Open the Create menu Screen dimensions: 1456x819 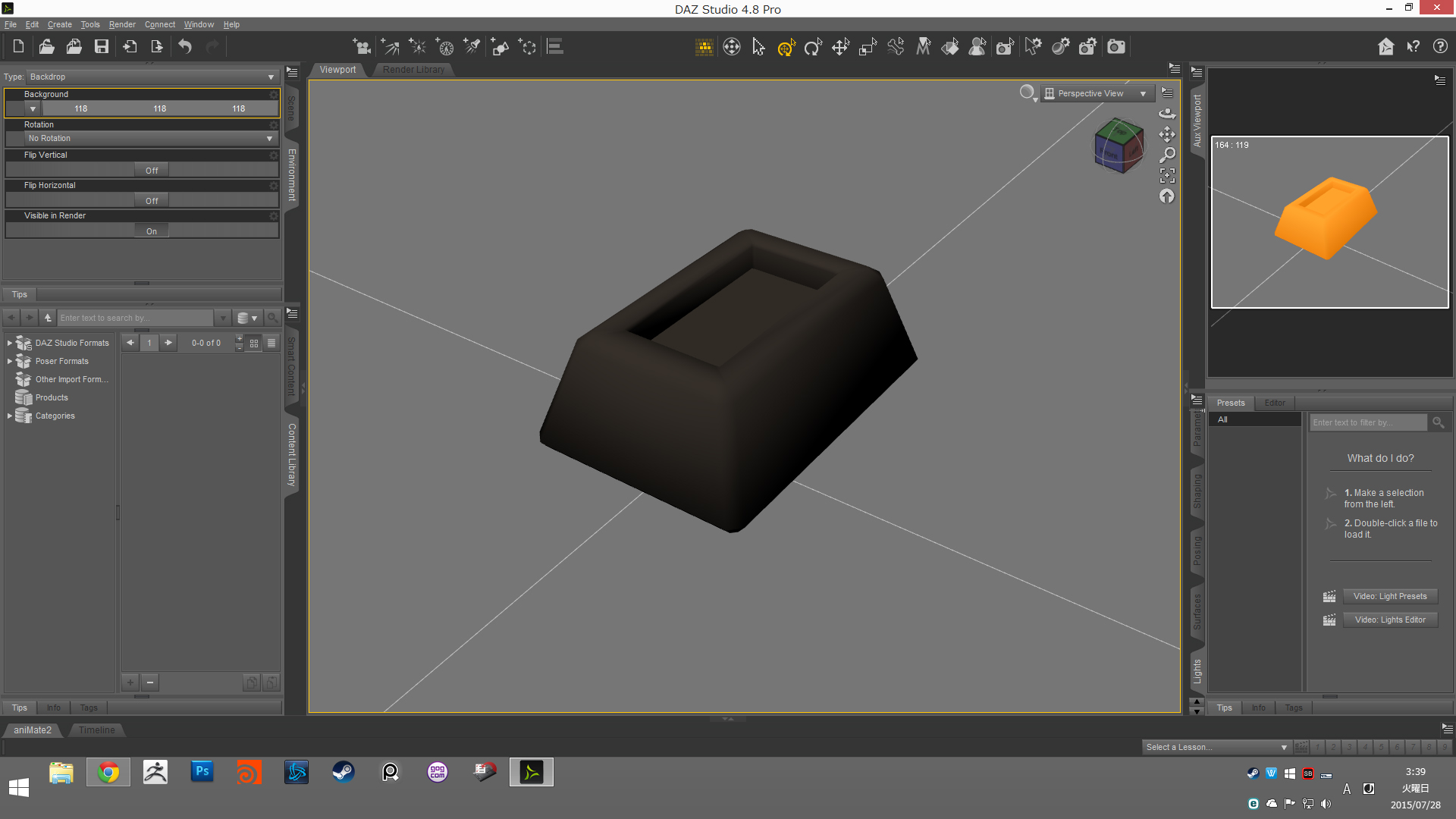pos(60,24)
